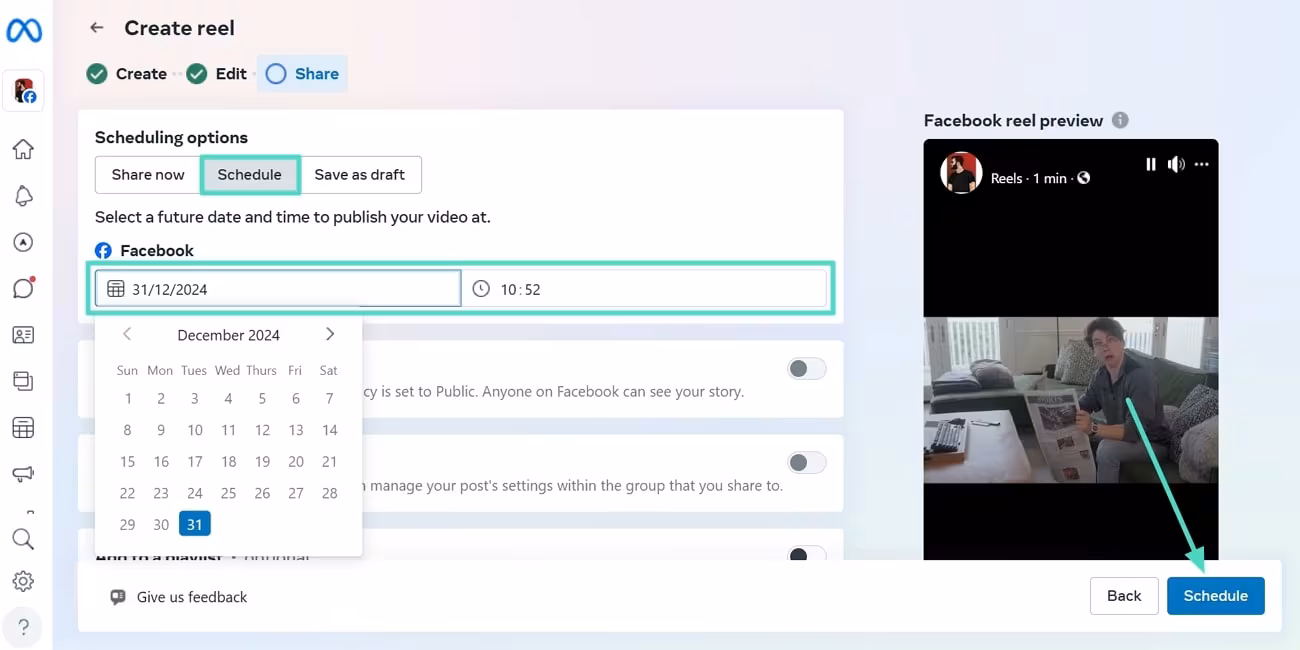The image size is (1300, 650).
Task: Open the ads megaphone icon
Action: (23, 474)
